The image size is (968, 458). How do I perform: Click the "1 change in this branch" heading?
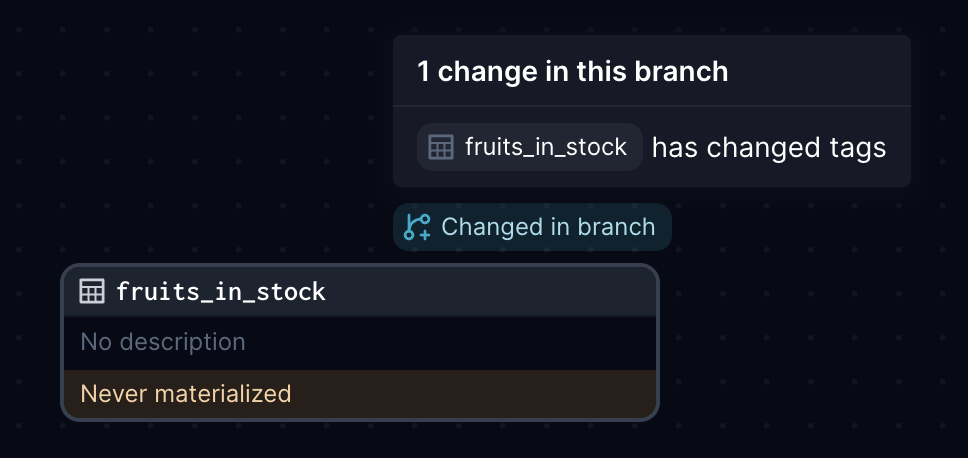coord(572,72)
